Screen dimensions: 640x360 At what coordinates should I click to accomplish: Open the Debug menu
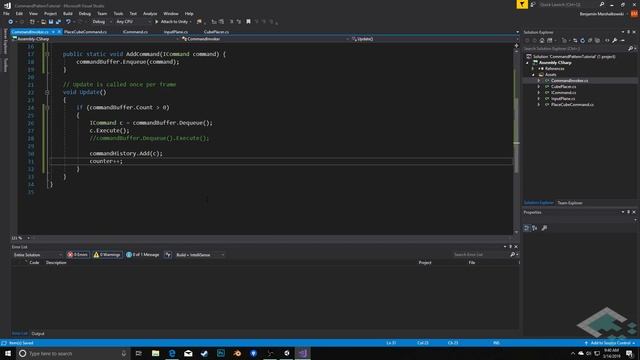tap(85, 13)
